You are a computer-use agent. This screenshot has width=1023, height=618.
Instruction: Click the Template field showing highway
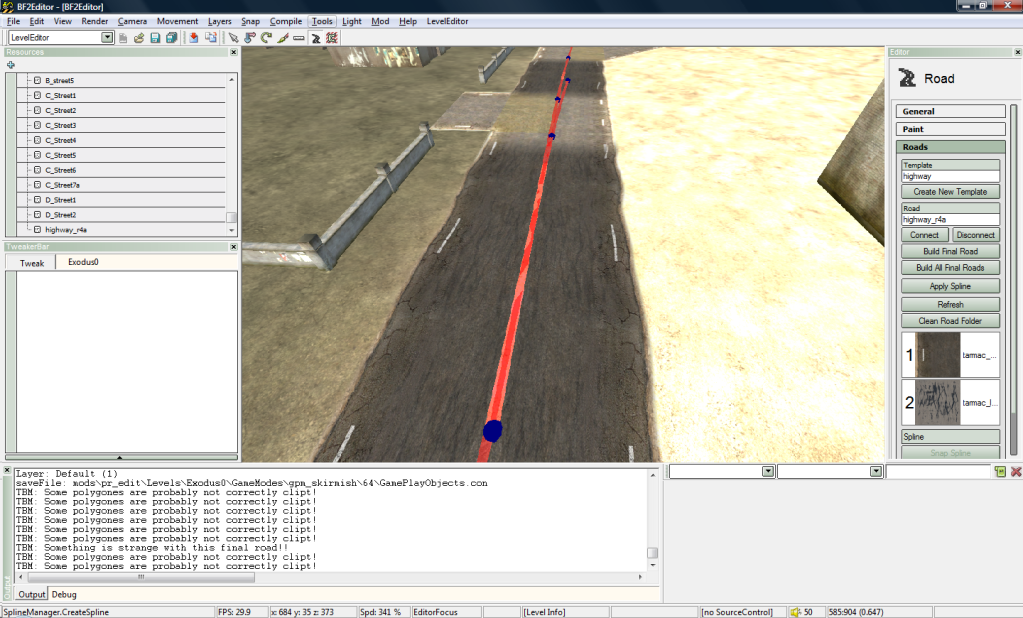951,176
